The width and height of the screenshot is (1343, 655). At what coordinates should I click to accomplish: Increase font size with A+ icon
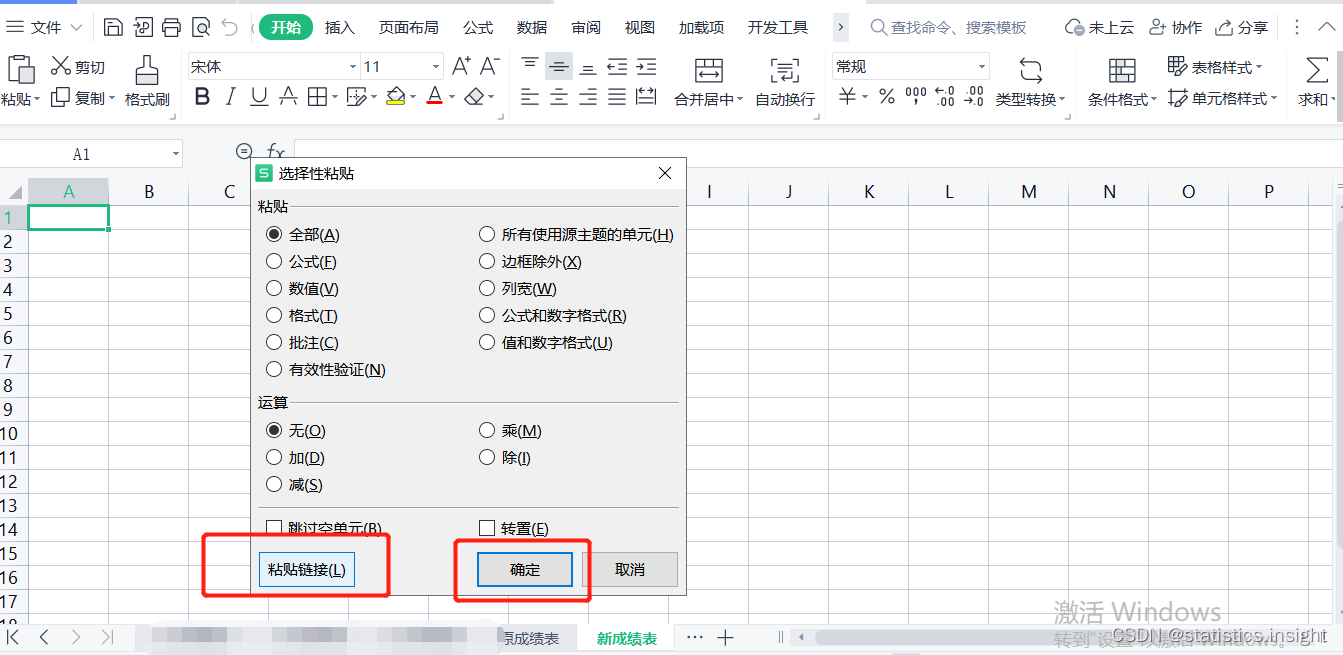tap(461, 66)
